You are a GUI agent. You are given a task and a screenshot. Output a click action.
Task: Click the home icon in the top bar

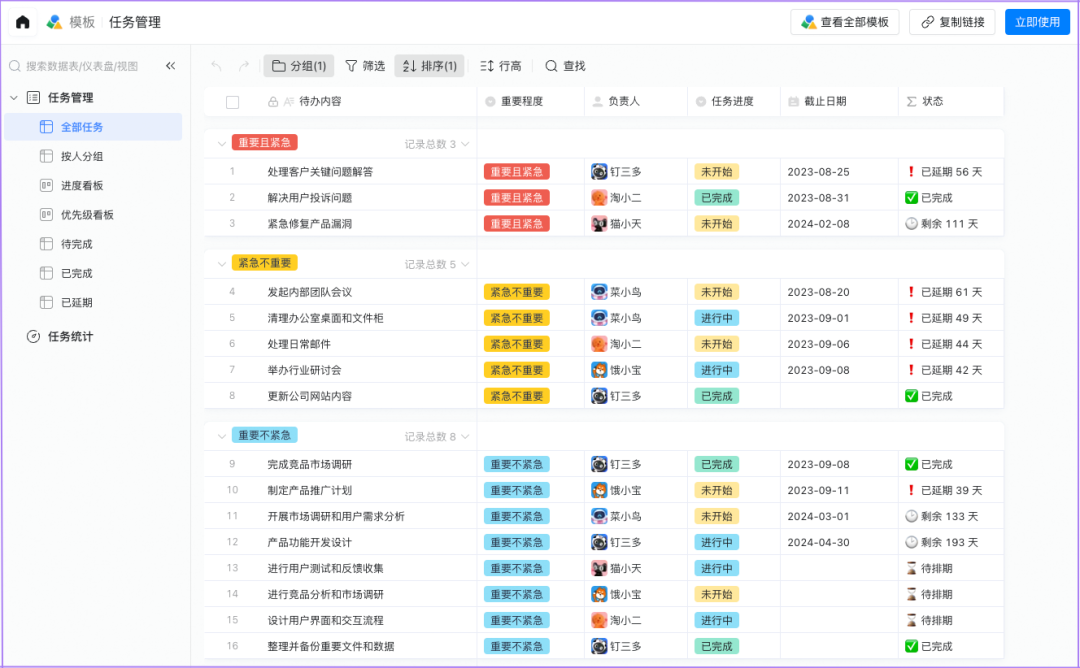point(22,22)
